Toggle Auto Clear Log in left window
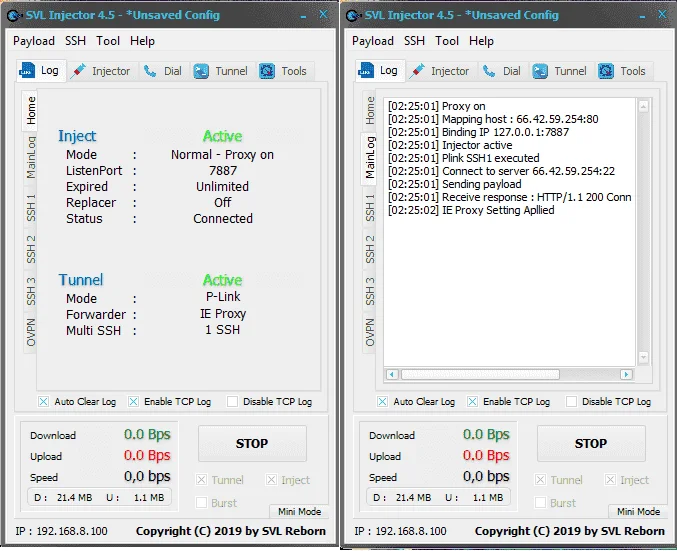677x551 pixels. pyautogui.click(x=43, y=402)
